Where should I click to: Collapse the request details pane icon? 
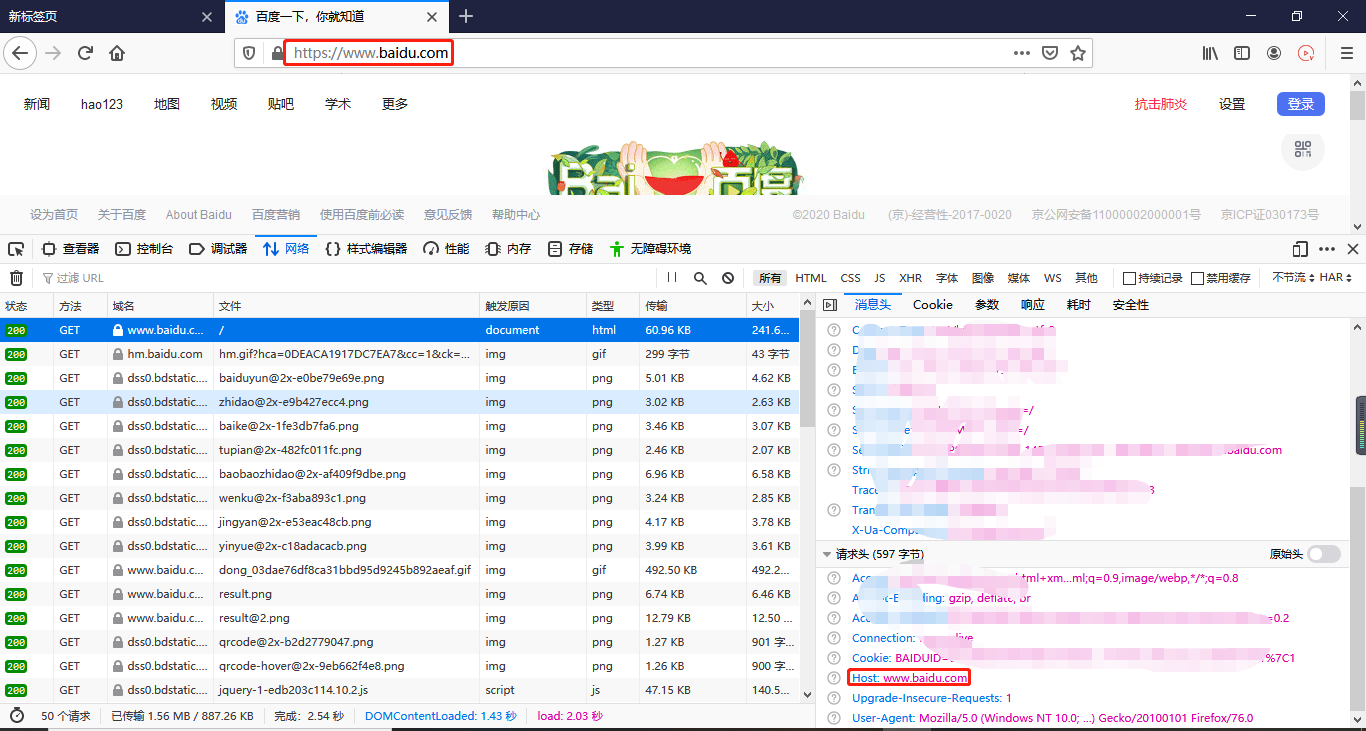pos(830,305)
